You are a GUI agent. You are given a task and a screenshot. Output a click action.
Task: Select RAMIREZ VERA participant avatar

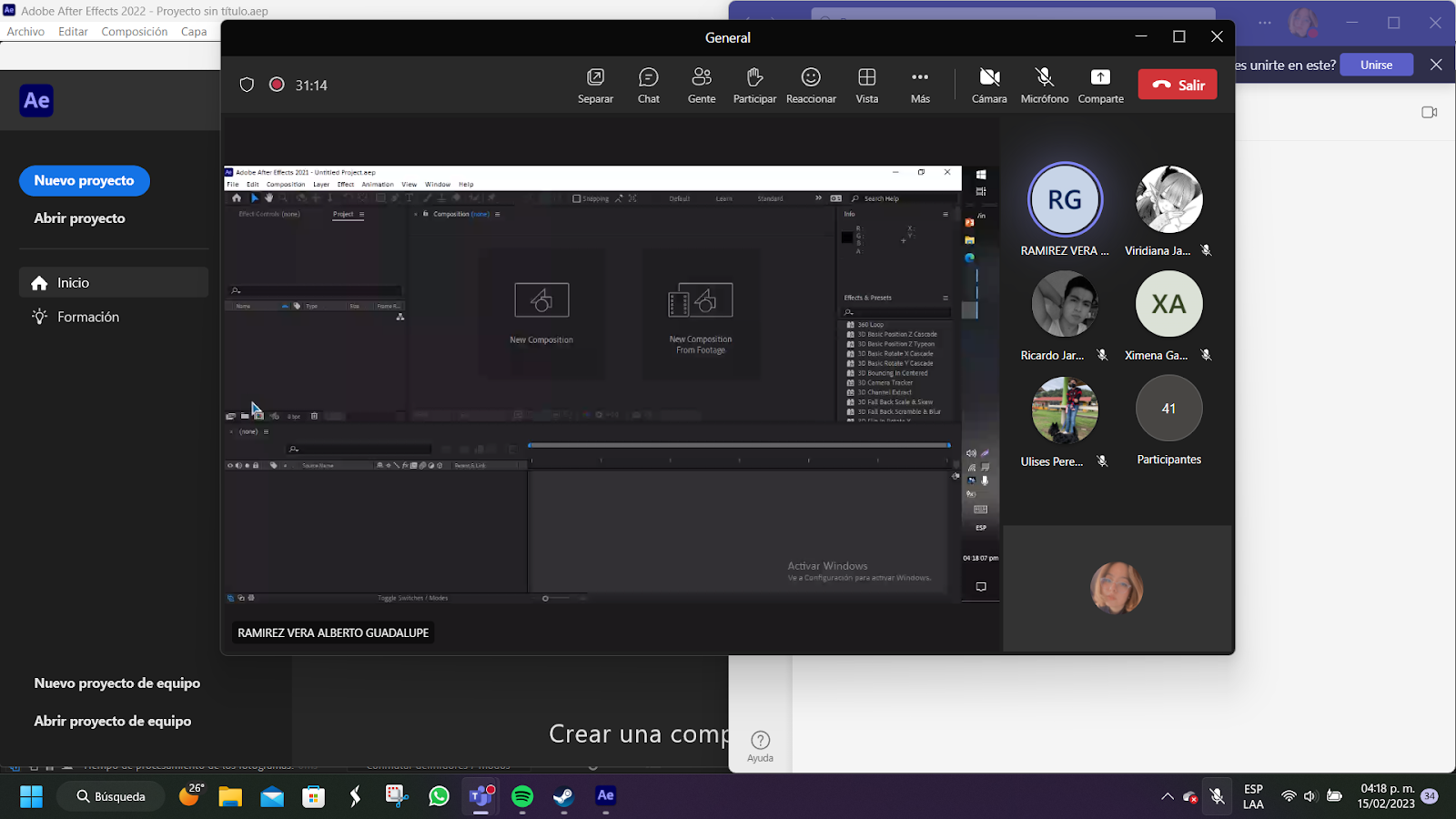pos(1065,199)
